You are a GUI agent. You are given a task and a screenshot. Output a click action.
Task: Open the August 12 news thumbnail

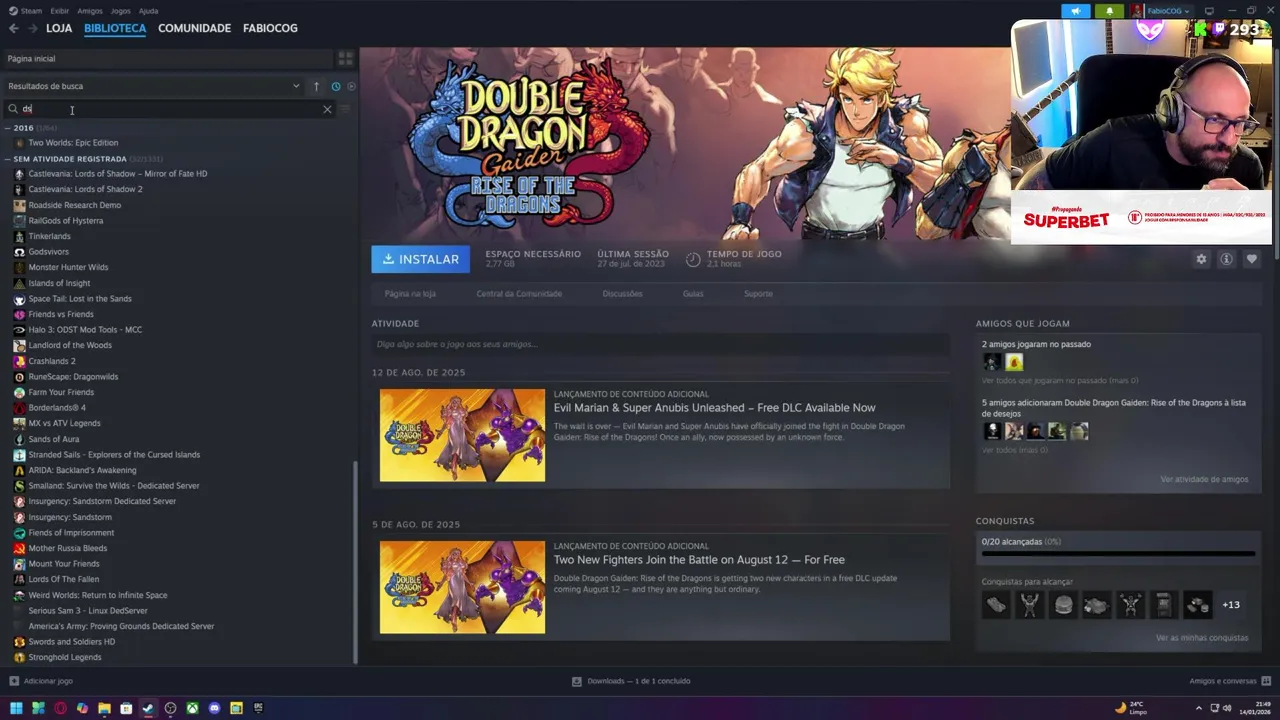click(462, 435)
